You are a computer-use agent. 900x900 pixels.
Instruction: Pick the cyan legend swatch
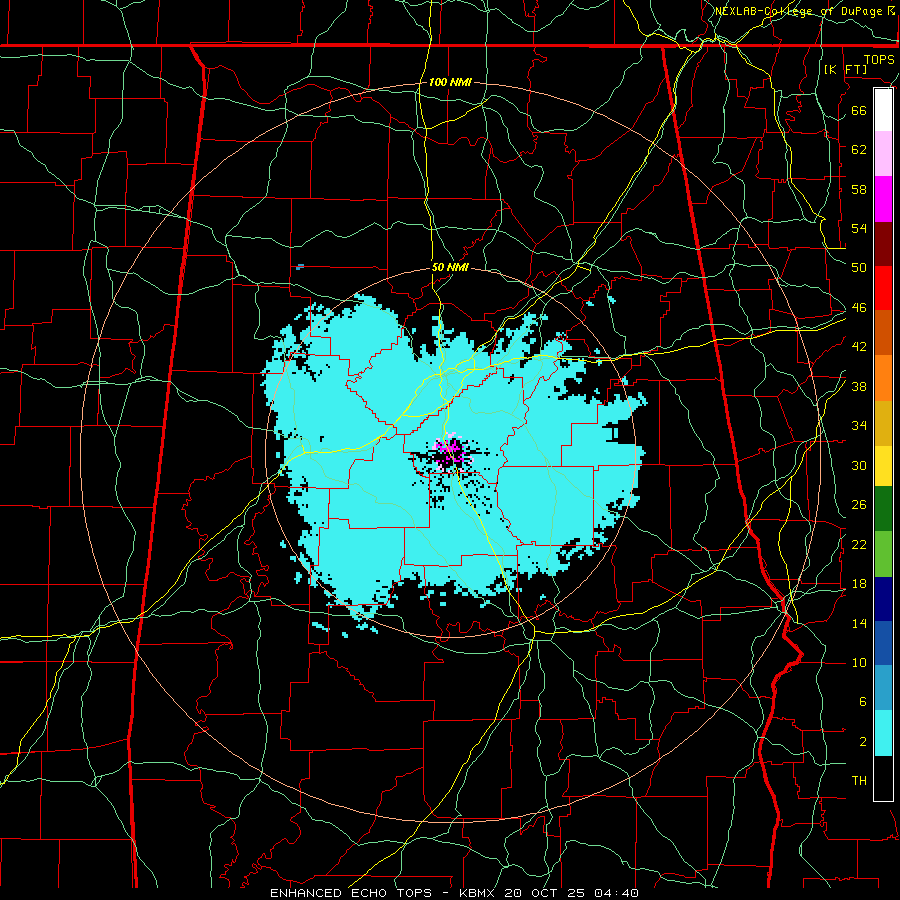[x=883, y=733]
